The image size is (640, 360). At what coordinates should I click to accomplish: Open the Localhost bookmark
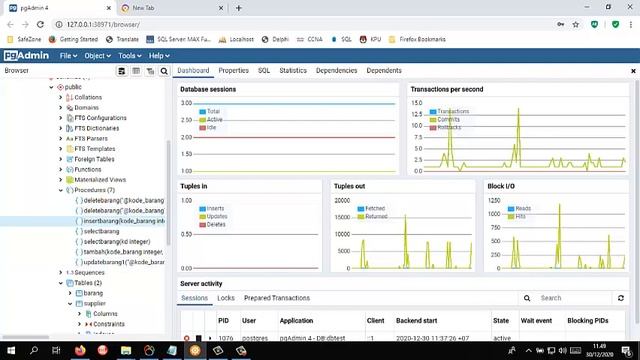click(x=236, y=39)
